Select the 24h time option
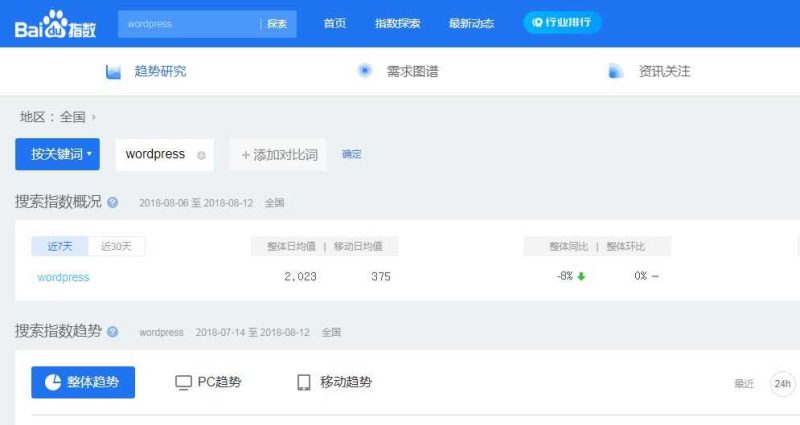 click(x=782, y=383)
